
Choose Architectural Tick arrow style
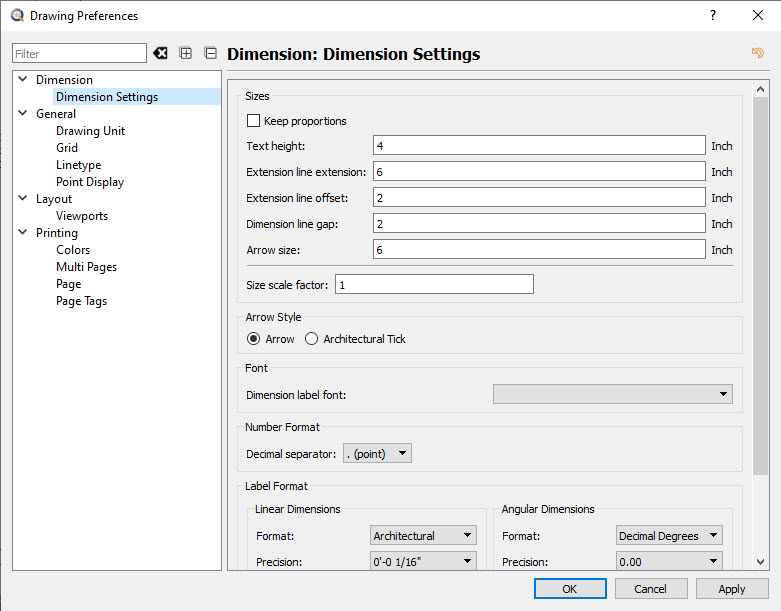click(312, 339)
